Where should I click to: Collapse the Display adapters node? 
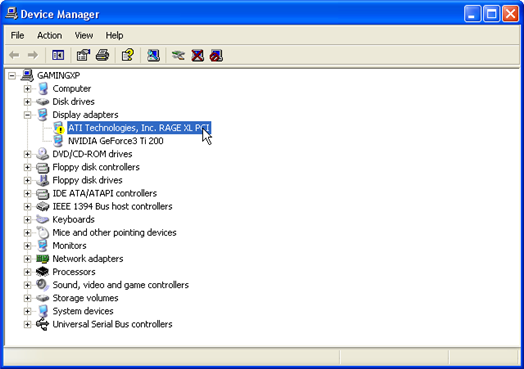[x=27, y=115]
